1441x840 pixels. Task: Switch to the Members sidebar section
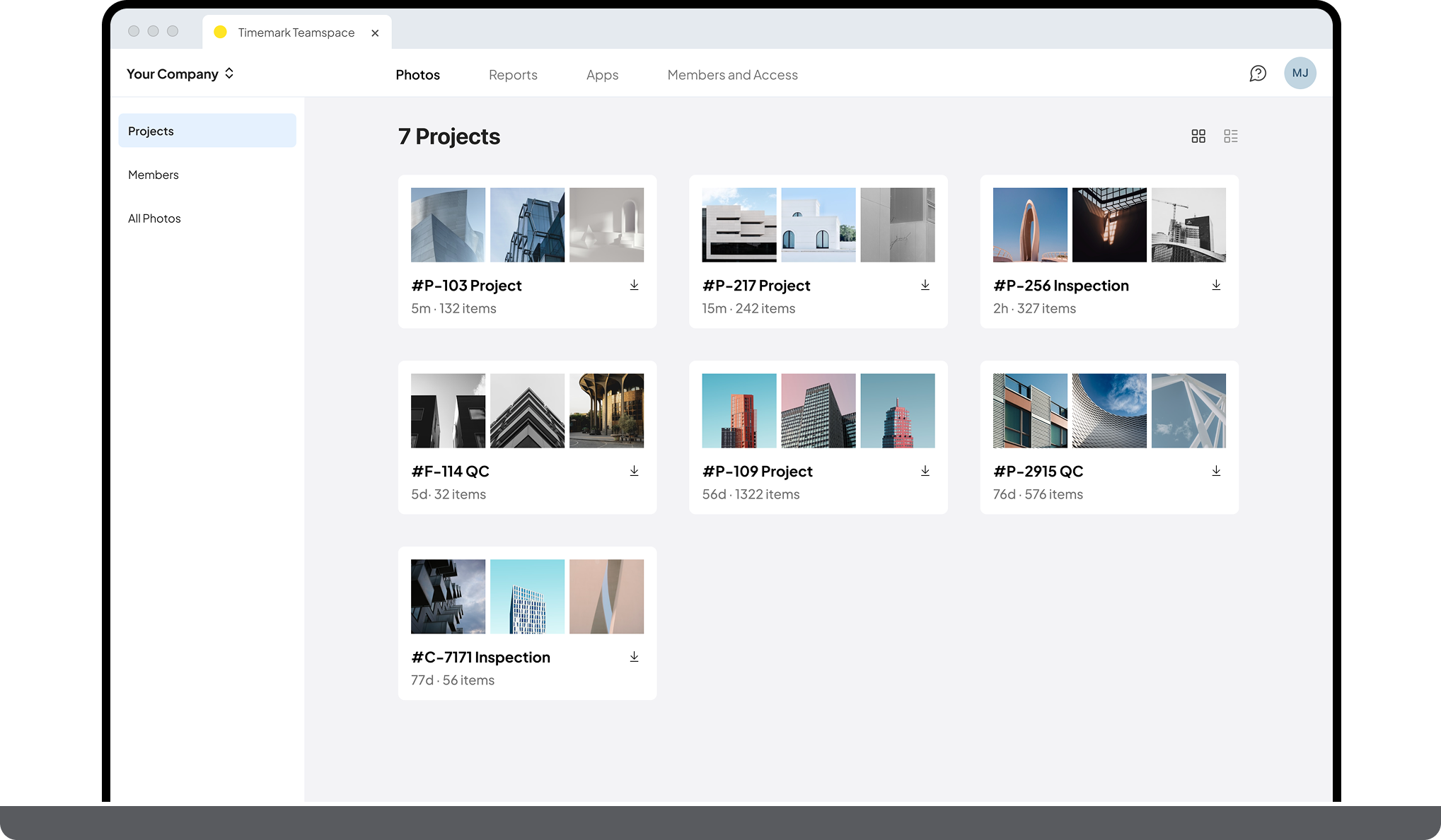click(154, 175)
